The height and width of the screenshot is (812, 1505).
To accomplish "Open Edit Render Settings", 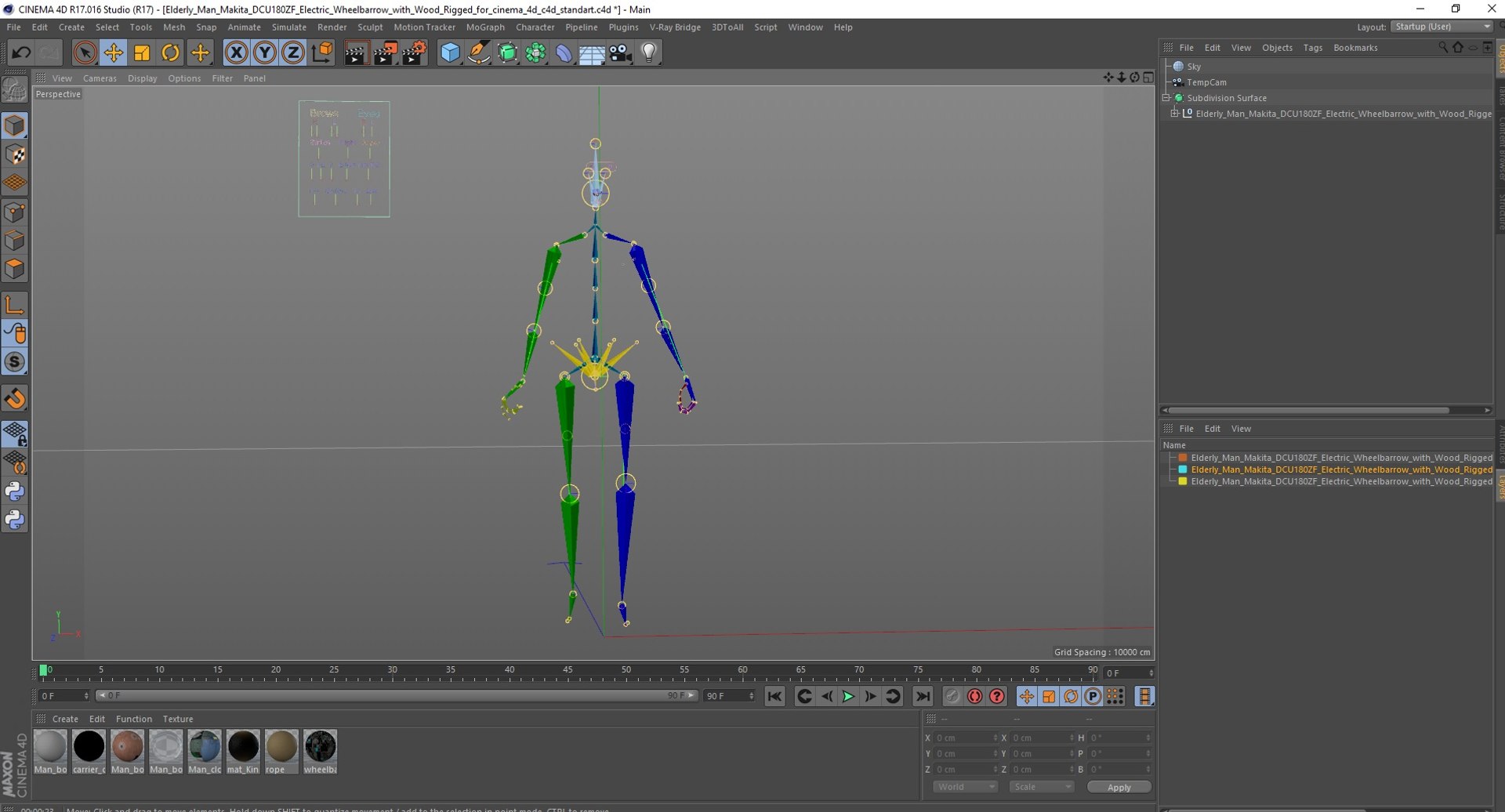I will pos(414,53).
